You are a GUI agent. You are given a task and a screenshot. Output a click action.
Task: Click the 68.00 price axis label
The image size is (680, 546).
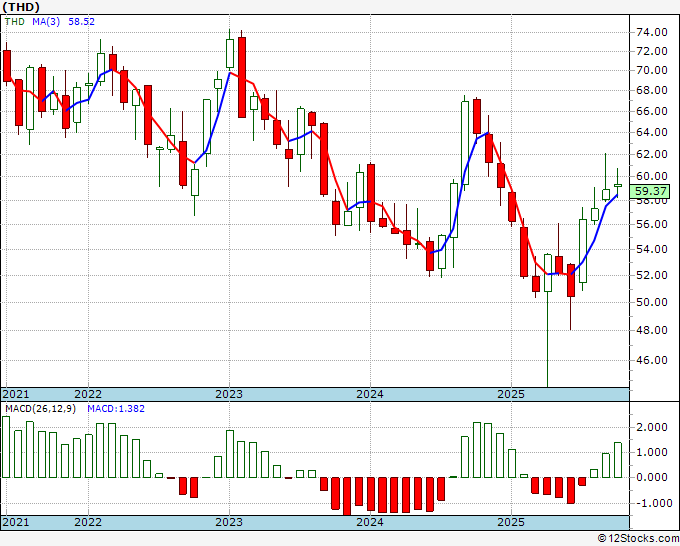coord(652,90)
